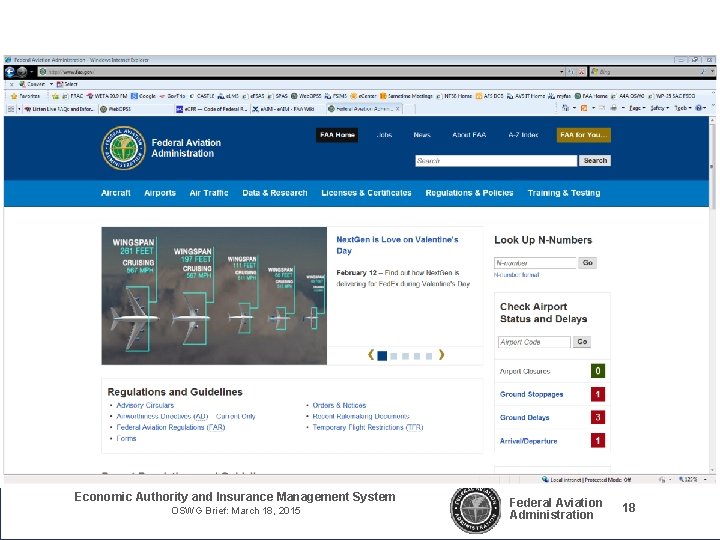Click the Print toolbar icon

(613, 108)
